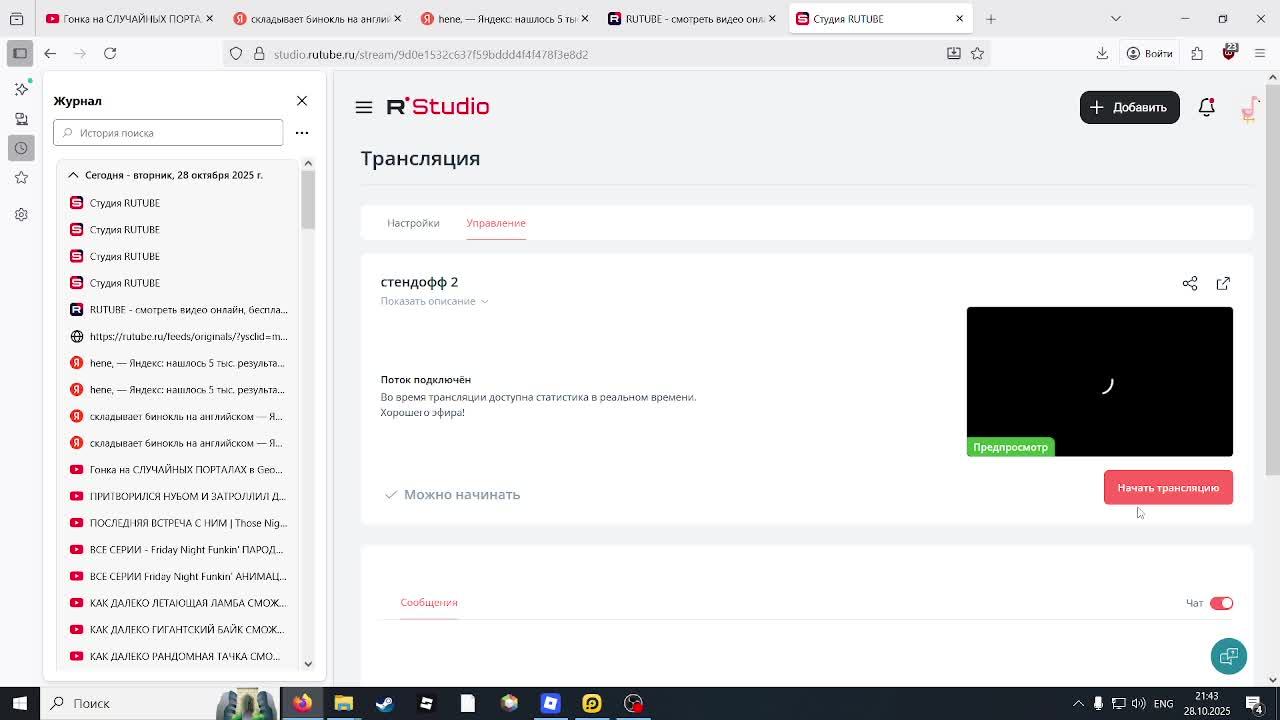Click the notifications bell in Rutube Studio
This screenshot has height=720, width=1280.
click(1206, 107)
